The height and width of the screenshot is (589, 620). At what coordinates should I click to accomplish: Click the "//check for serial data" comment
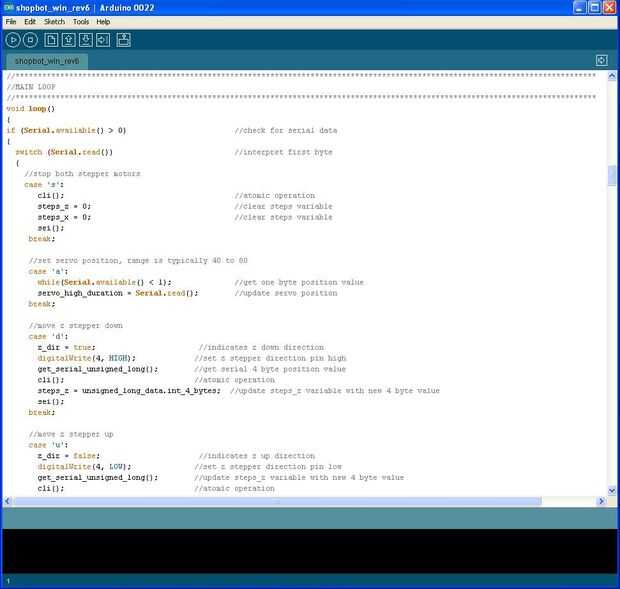point(286,130)
